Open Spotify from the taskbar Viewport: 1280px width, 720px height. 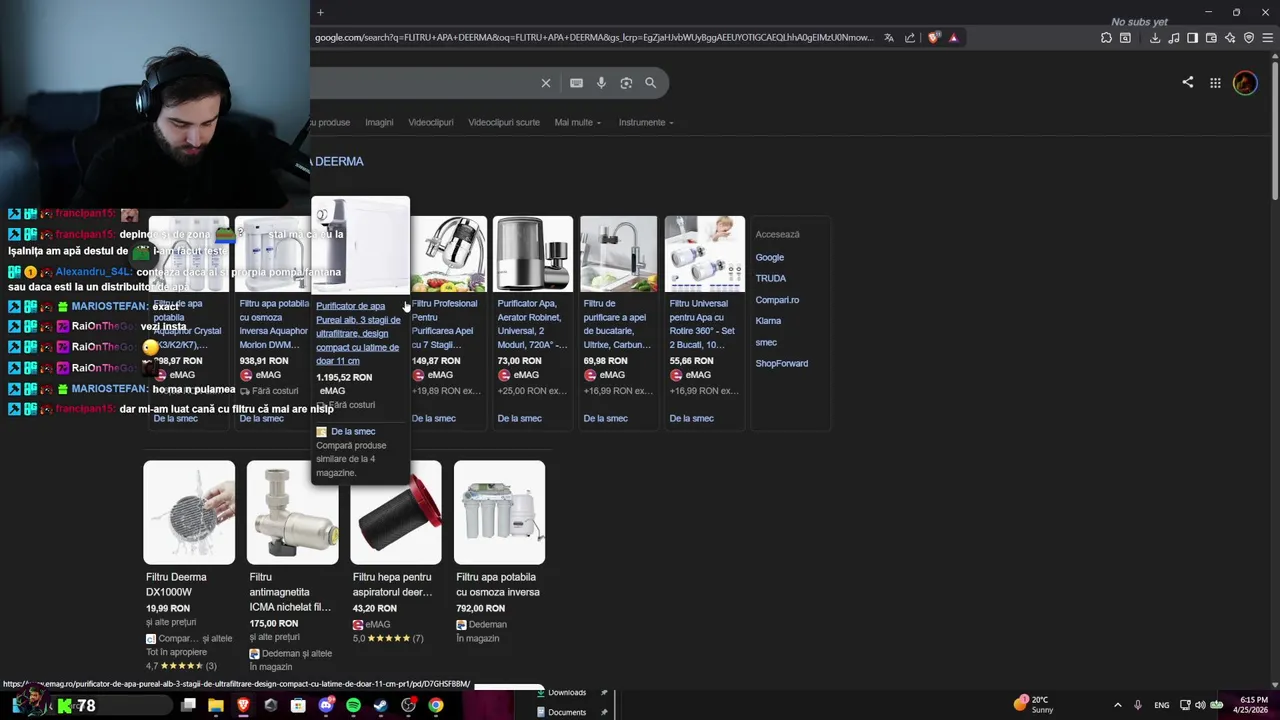tap(353, 705)
